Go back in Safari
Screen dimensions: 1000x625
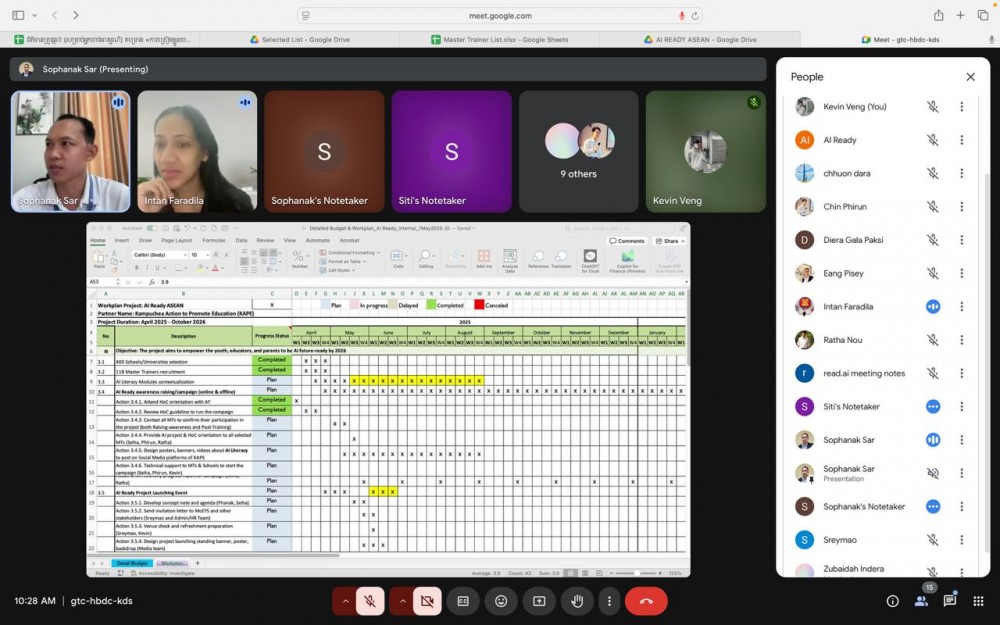pos(55,15)
